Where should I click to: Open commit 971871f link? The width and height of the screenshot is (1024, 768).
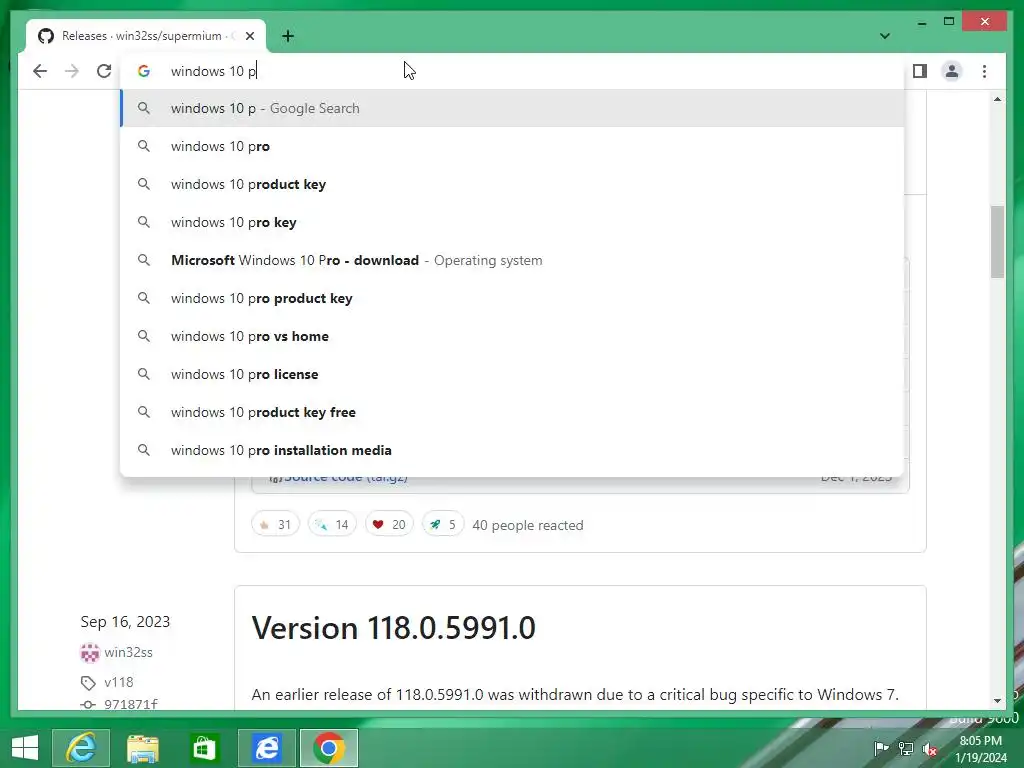[131, 704]
